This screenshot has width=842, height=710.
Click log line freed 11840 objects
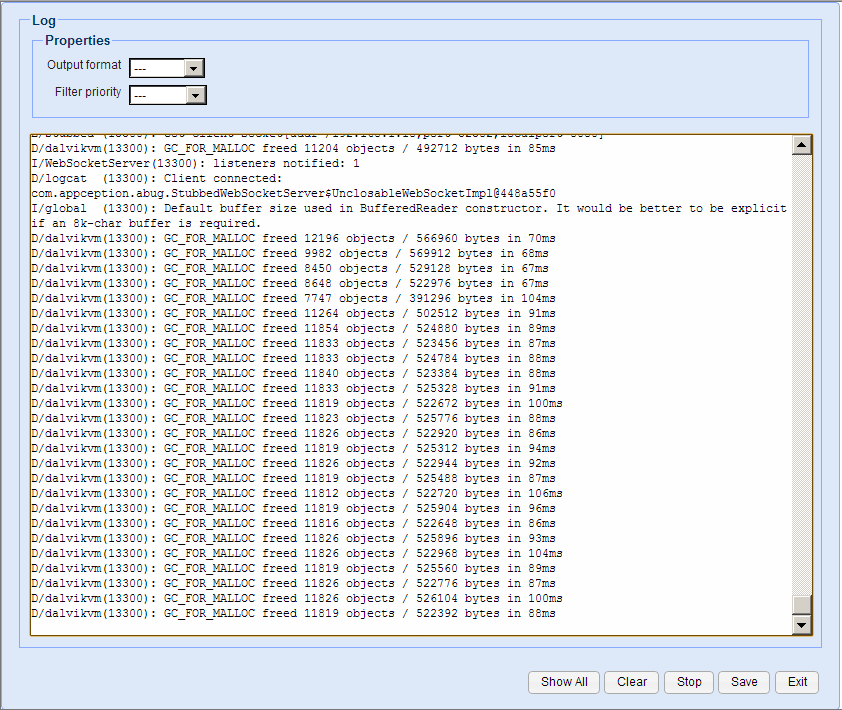click(x=293, y=374)
